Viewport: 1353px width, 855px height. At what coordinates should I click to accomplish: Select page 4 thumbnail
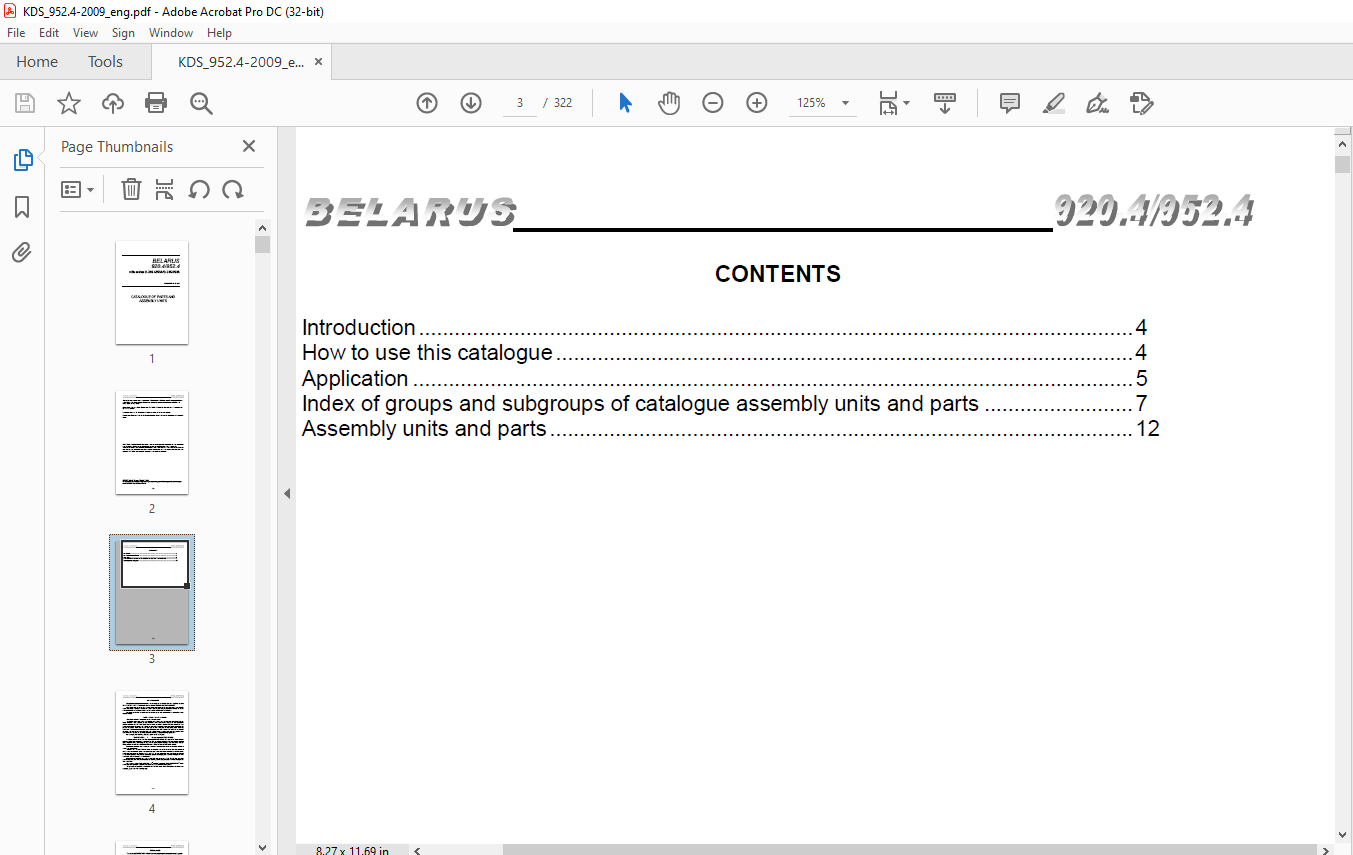(x=152, y=743)
